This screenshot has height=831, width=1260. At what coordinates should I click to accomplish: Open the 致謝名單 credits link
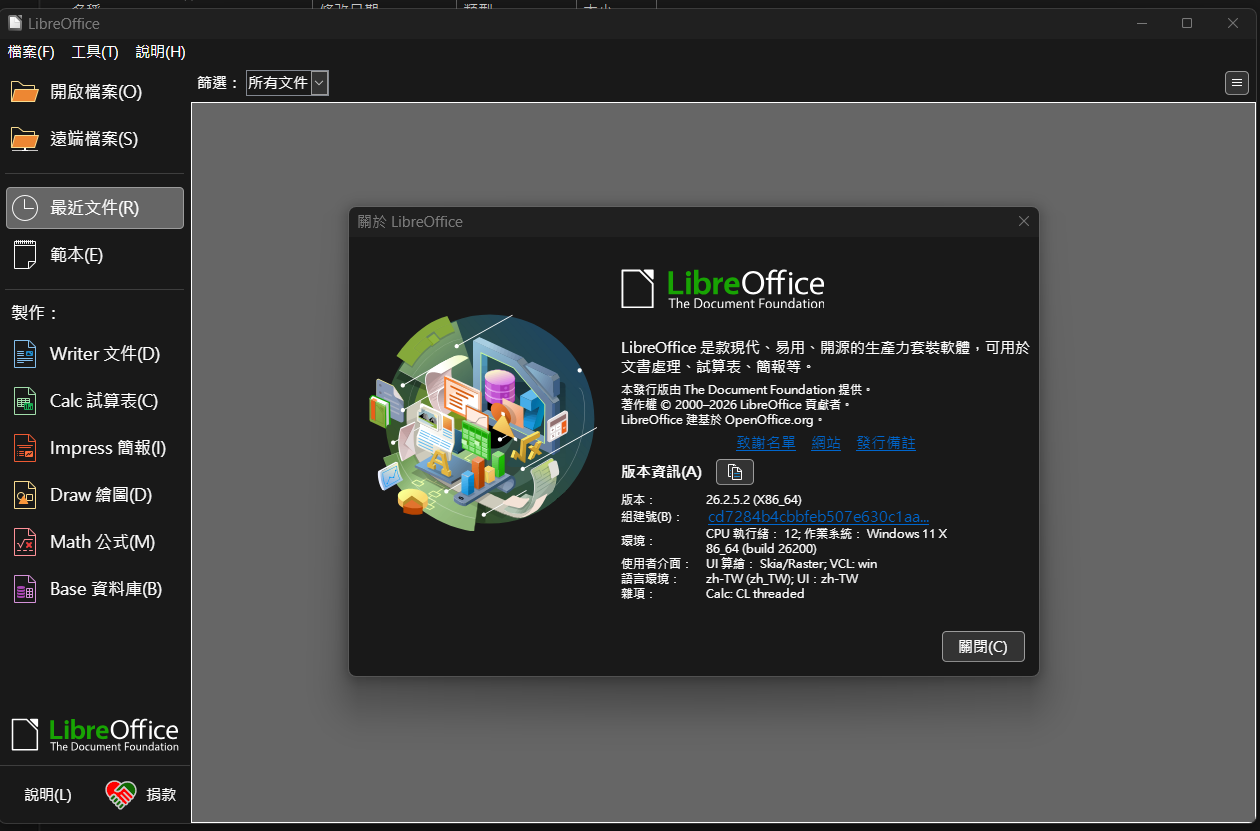pyautogui.click(x=766, y=443)
